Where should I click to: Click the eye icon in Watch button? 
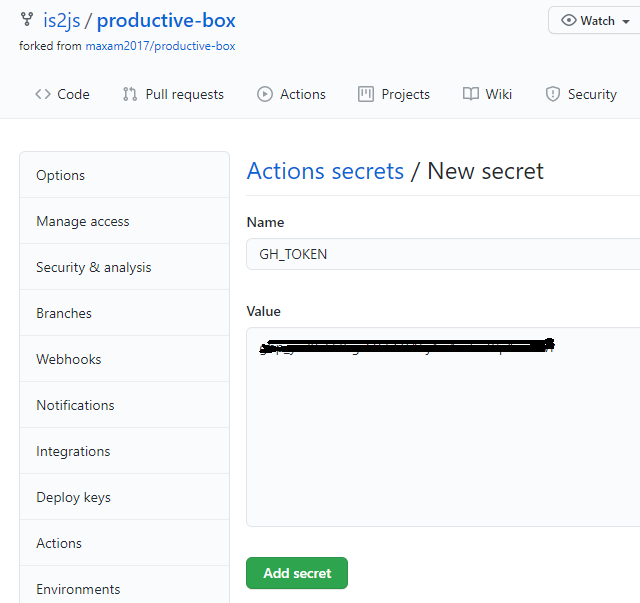[x=569, y=20]
